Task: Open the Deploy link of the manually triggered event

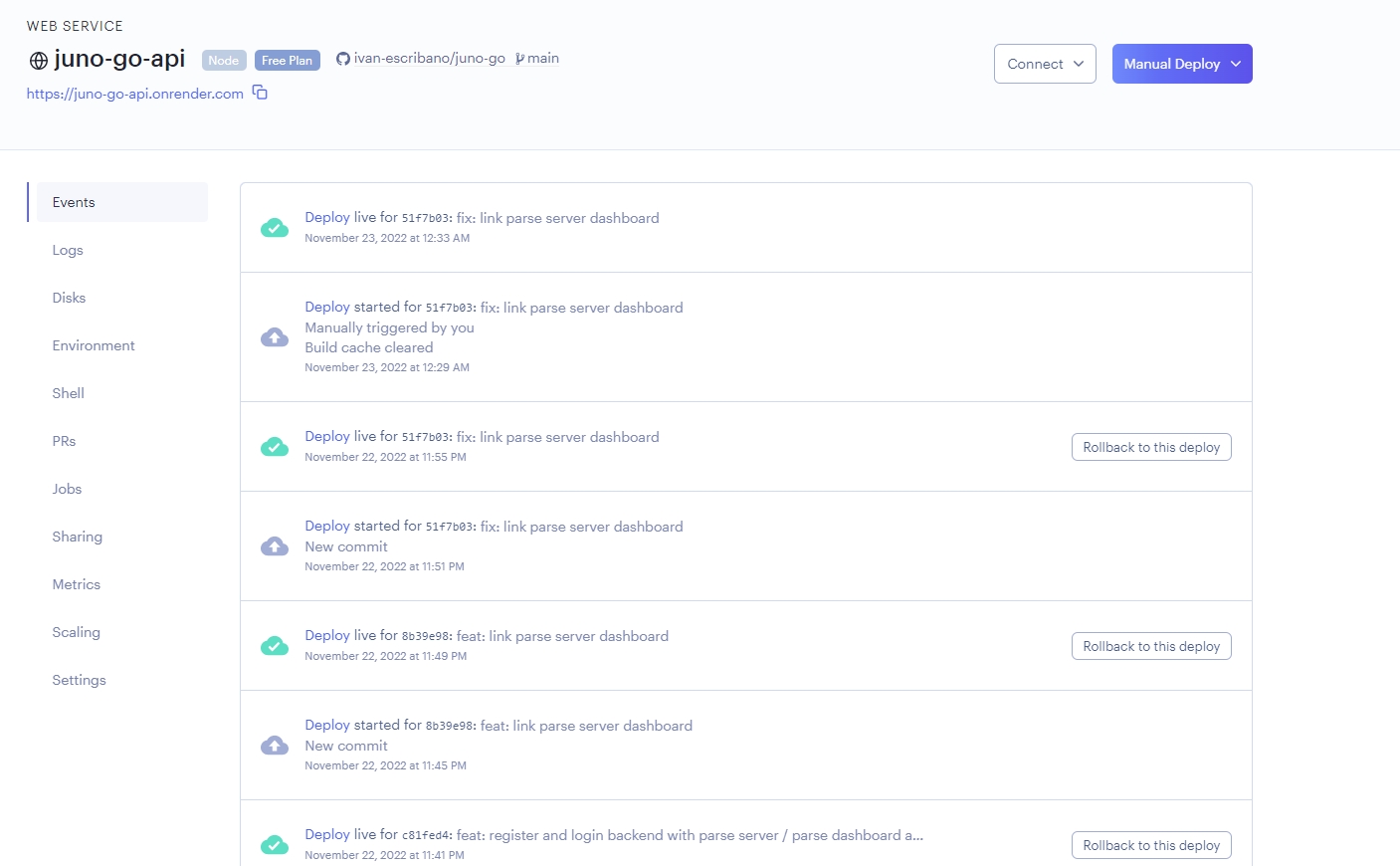Action: pyautogui.click(x=327, y=307)
